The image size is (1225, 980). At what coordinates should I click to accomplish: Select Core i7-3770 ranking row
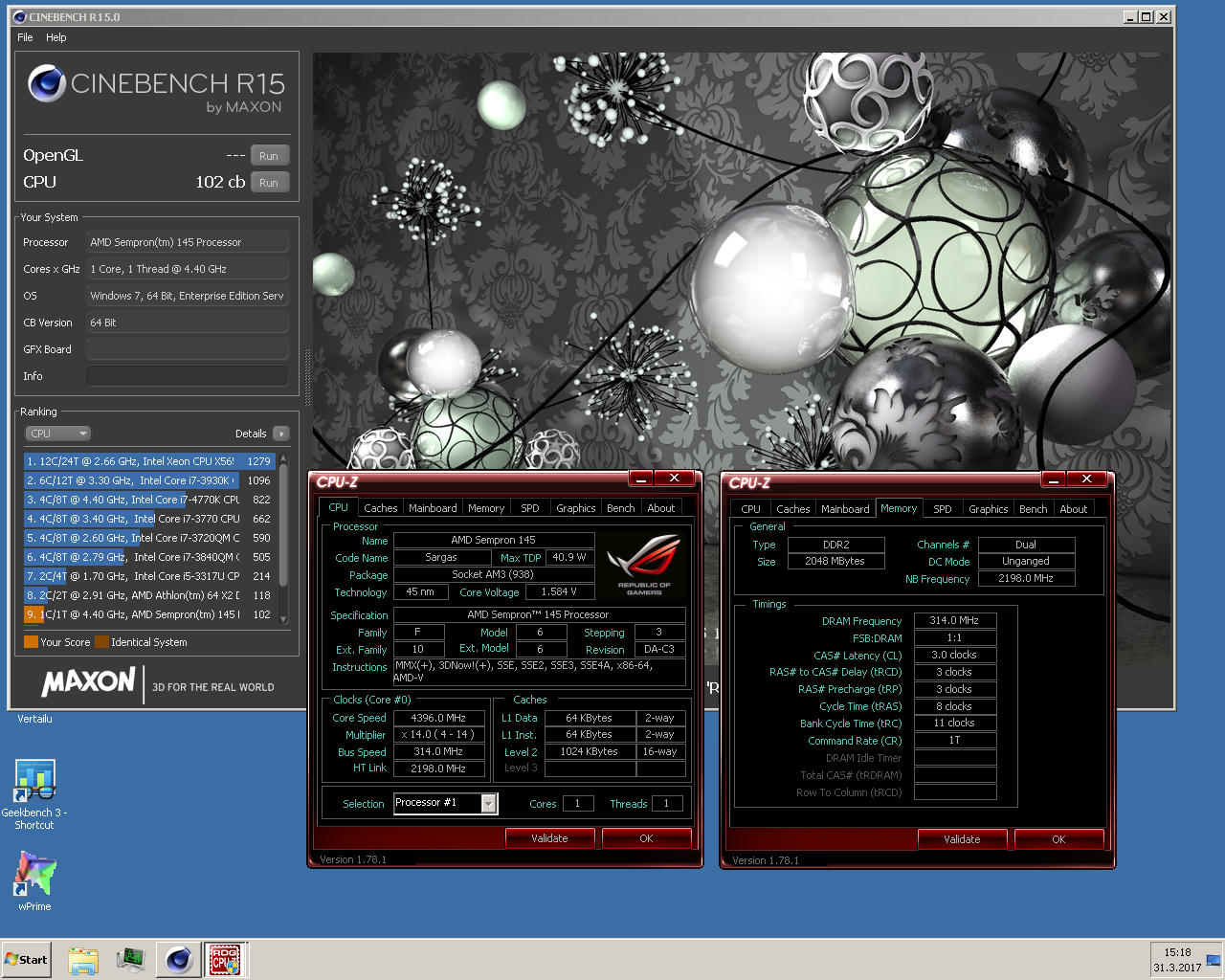click(149, 519)
